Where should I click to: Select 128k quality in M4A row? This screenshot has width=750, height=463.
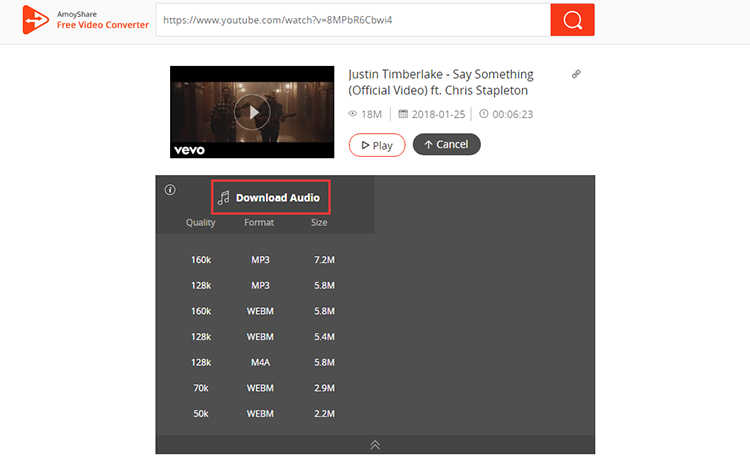tap(201, 362)
